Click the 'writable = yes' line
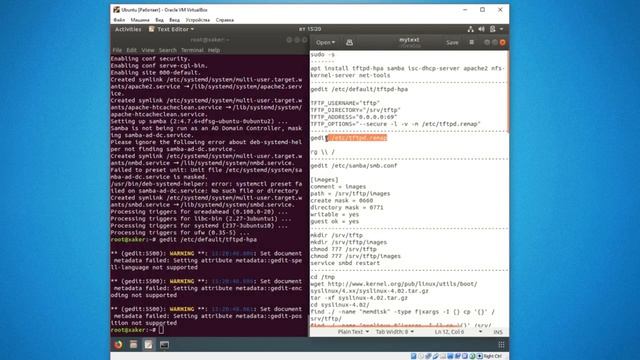 coord(335,214)
